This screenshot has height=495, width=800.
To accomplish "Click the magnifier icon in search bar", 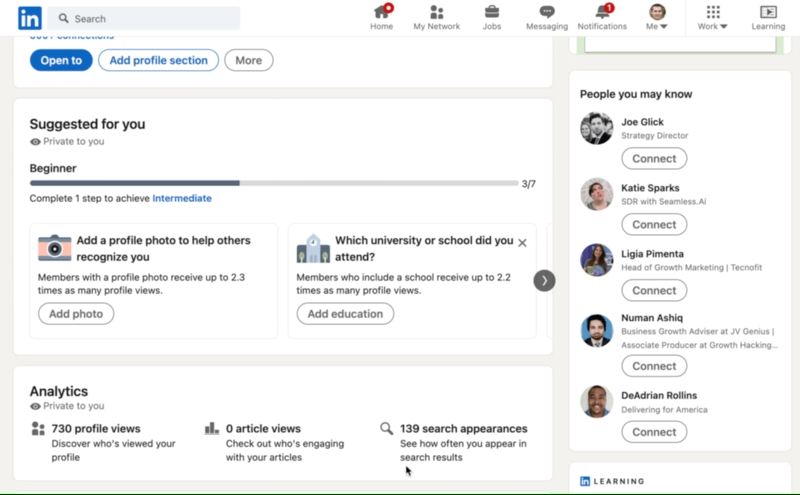I will click(x=63, y=18).
